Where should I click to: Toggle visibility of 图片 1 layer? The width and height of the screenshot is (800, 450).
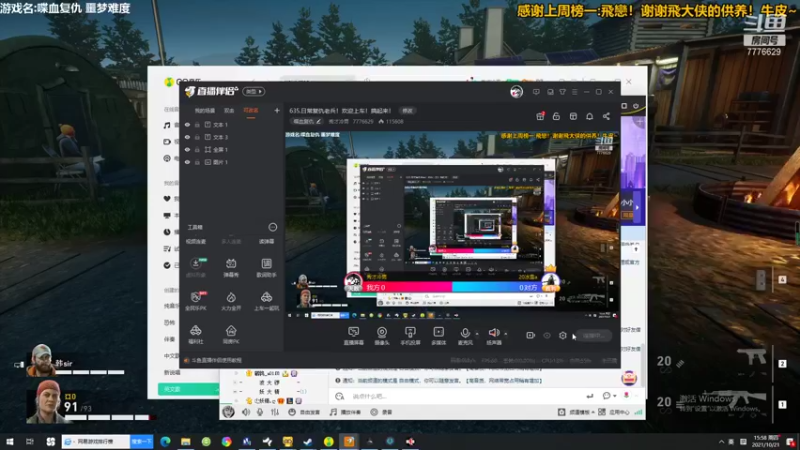click(x=187, y=162)
